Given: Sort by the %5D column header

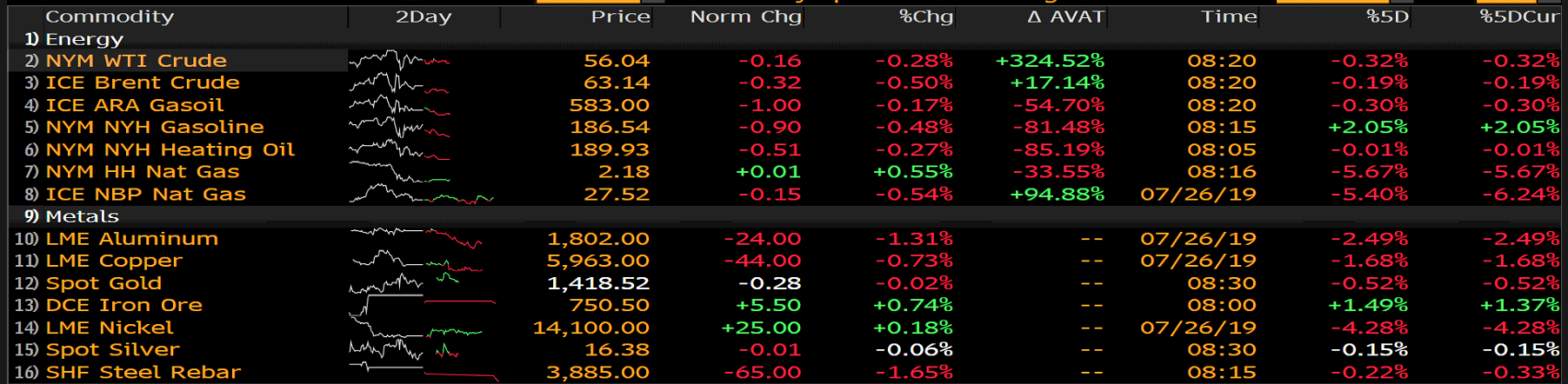Looking at the screenshot, I should pyautogui.click(x=1387, y=17).
